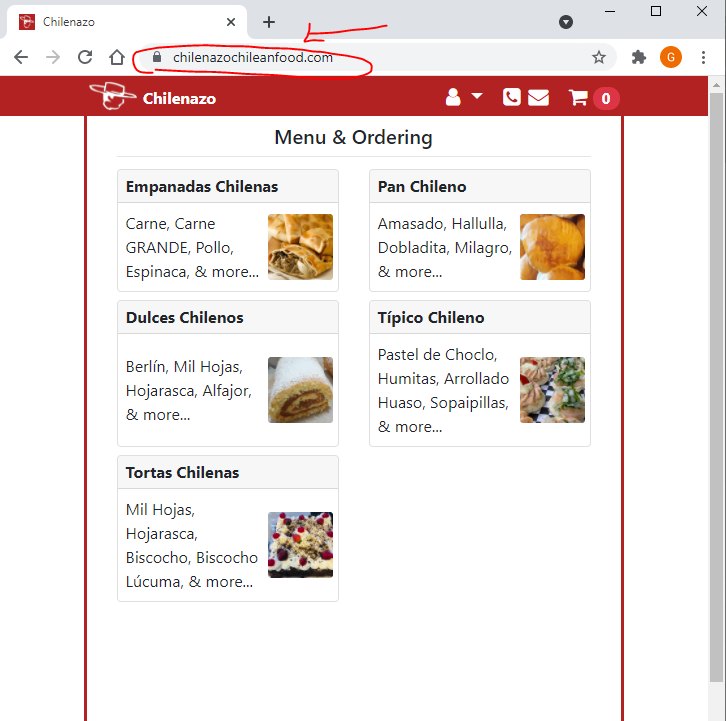
Task: Open the shopping cart icon
Action: click(x=578, y=97)
